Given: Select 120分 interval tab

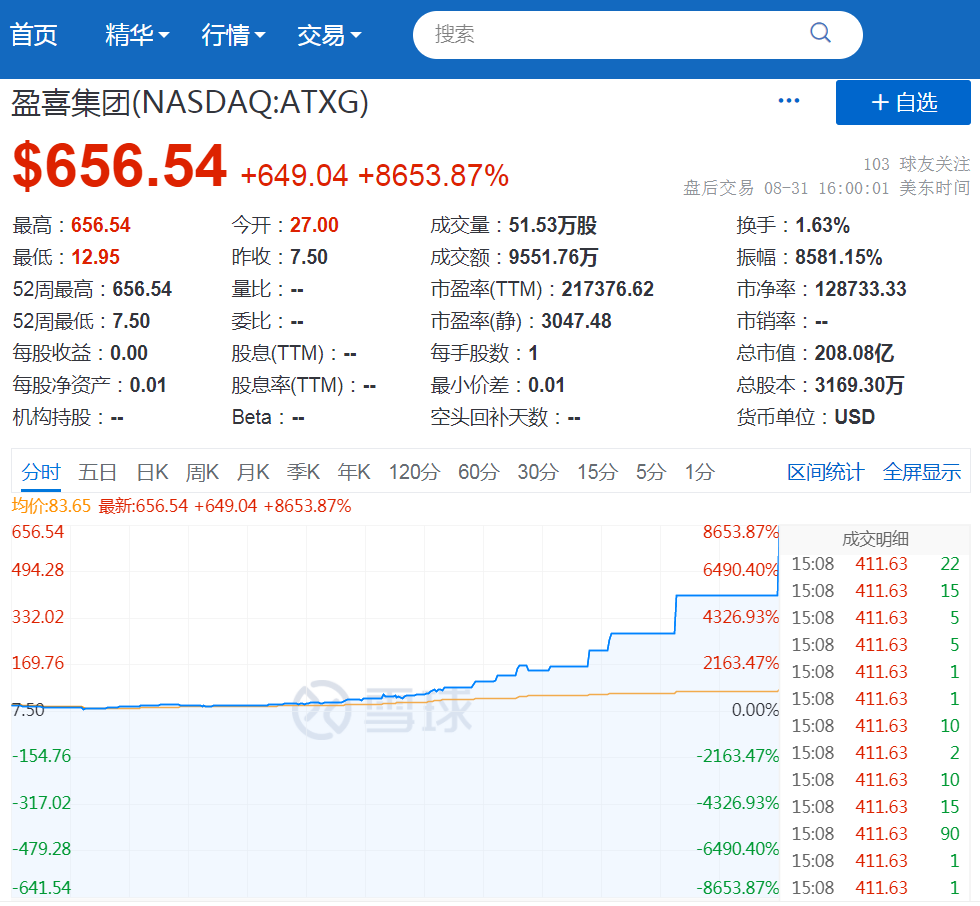Looking at the screenshot, I should coord(414,472).
